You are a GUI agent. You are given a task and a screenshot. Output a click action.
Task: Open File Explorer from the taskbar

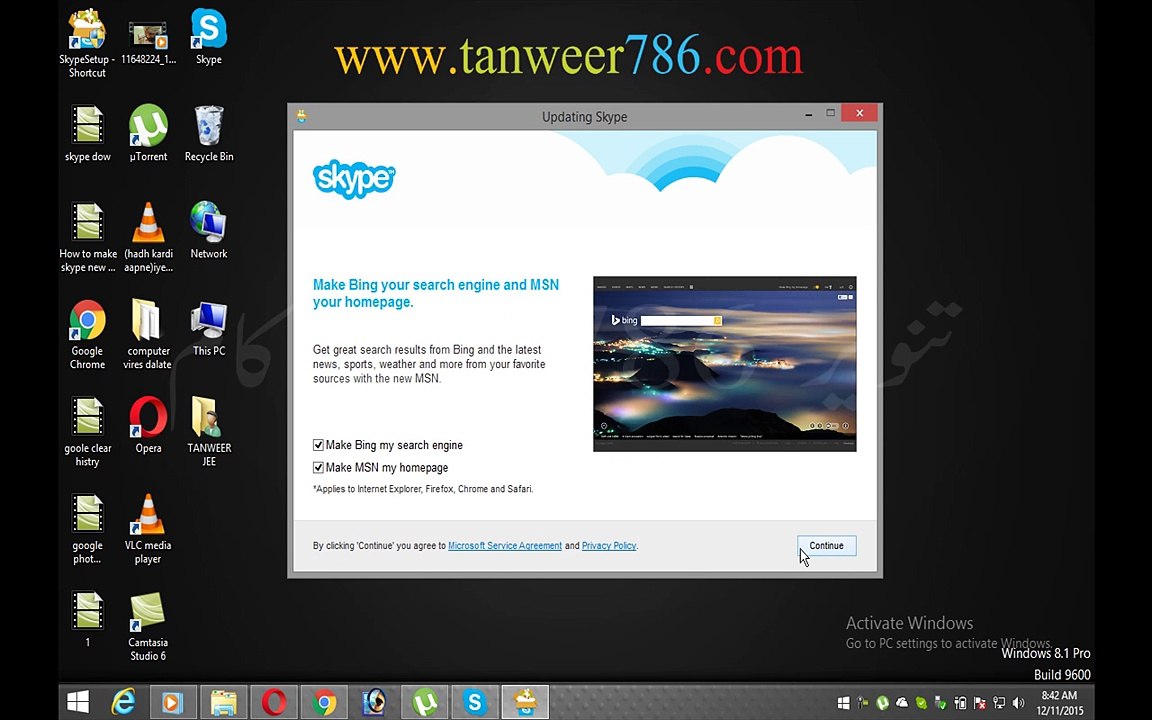(223, 702)
